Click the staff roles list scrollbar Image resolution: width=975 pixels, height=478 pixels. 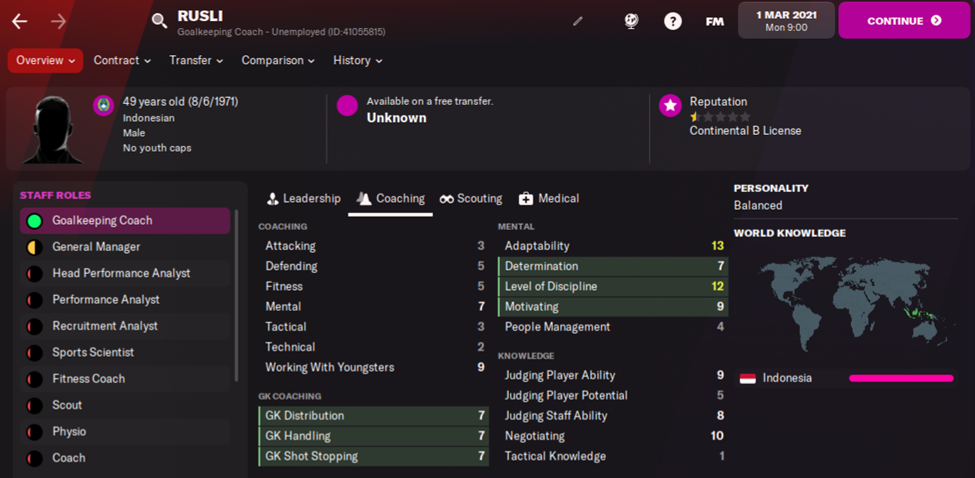pyautogui.click(x=237, y=295)
